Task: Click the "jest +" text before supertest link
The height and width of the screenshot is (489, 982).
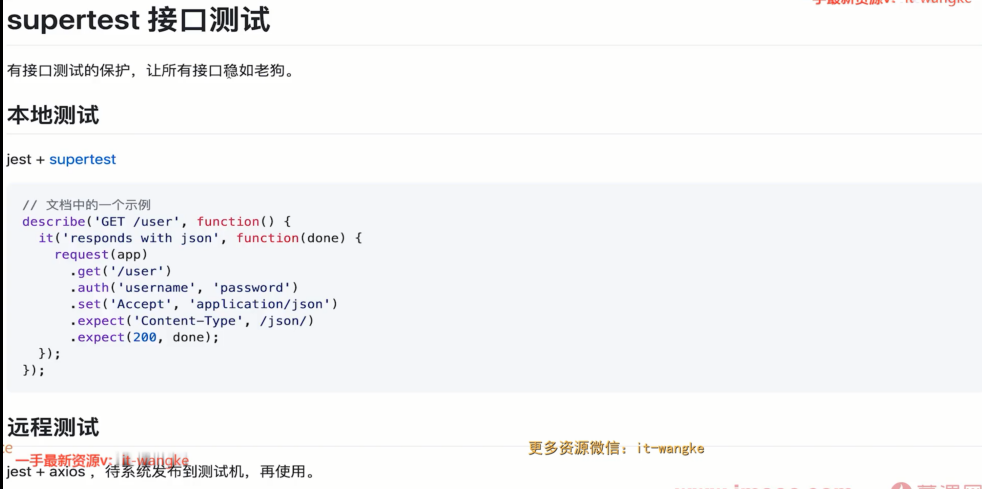Action: (x=26, y=160)
